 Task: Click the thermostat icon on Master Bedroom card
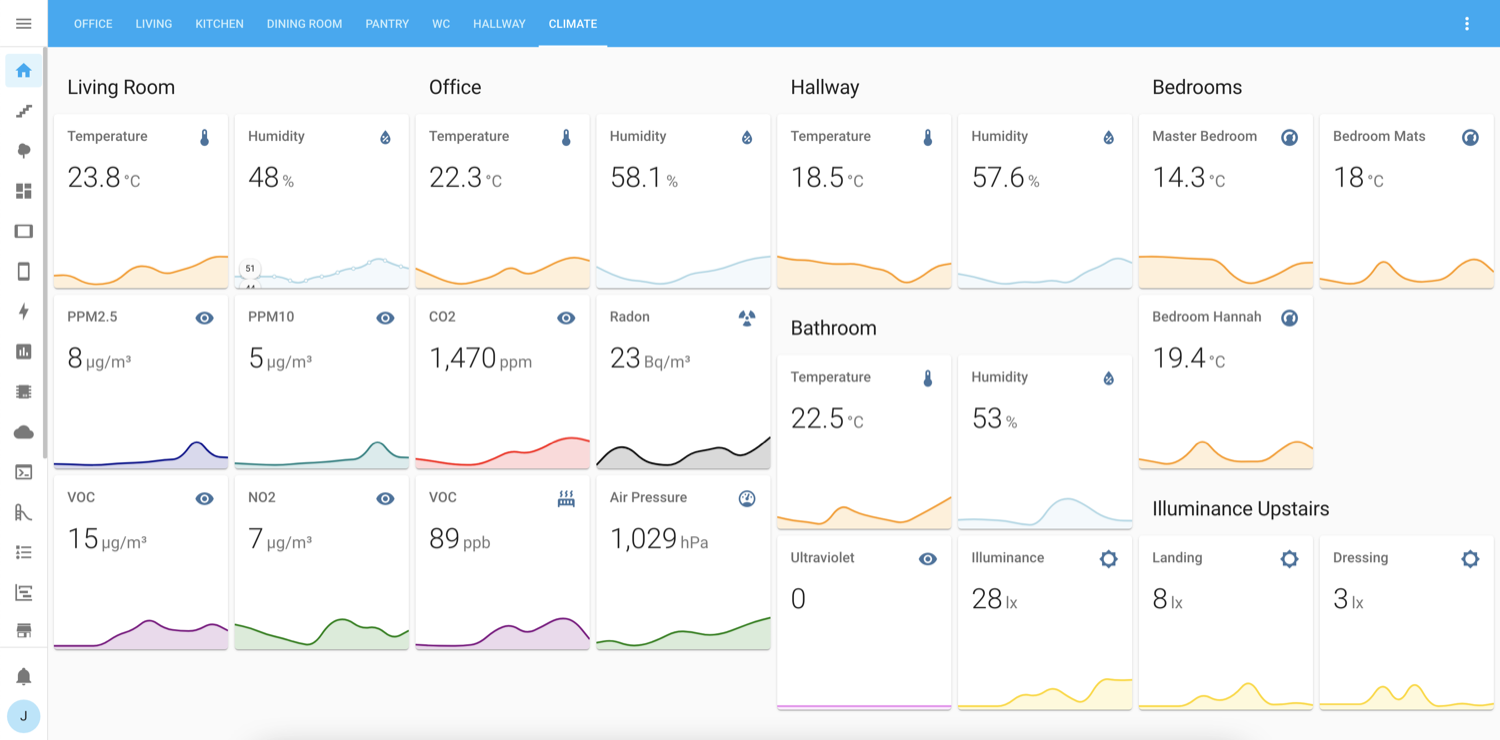(x=1290, y=138)
